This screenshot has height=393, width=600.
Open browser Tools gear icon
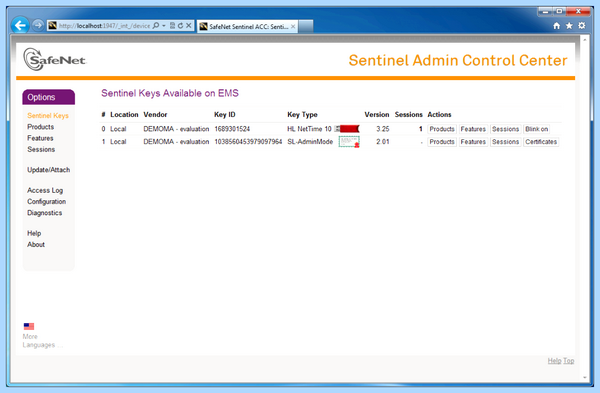[582, 26]
